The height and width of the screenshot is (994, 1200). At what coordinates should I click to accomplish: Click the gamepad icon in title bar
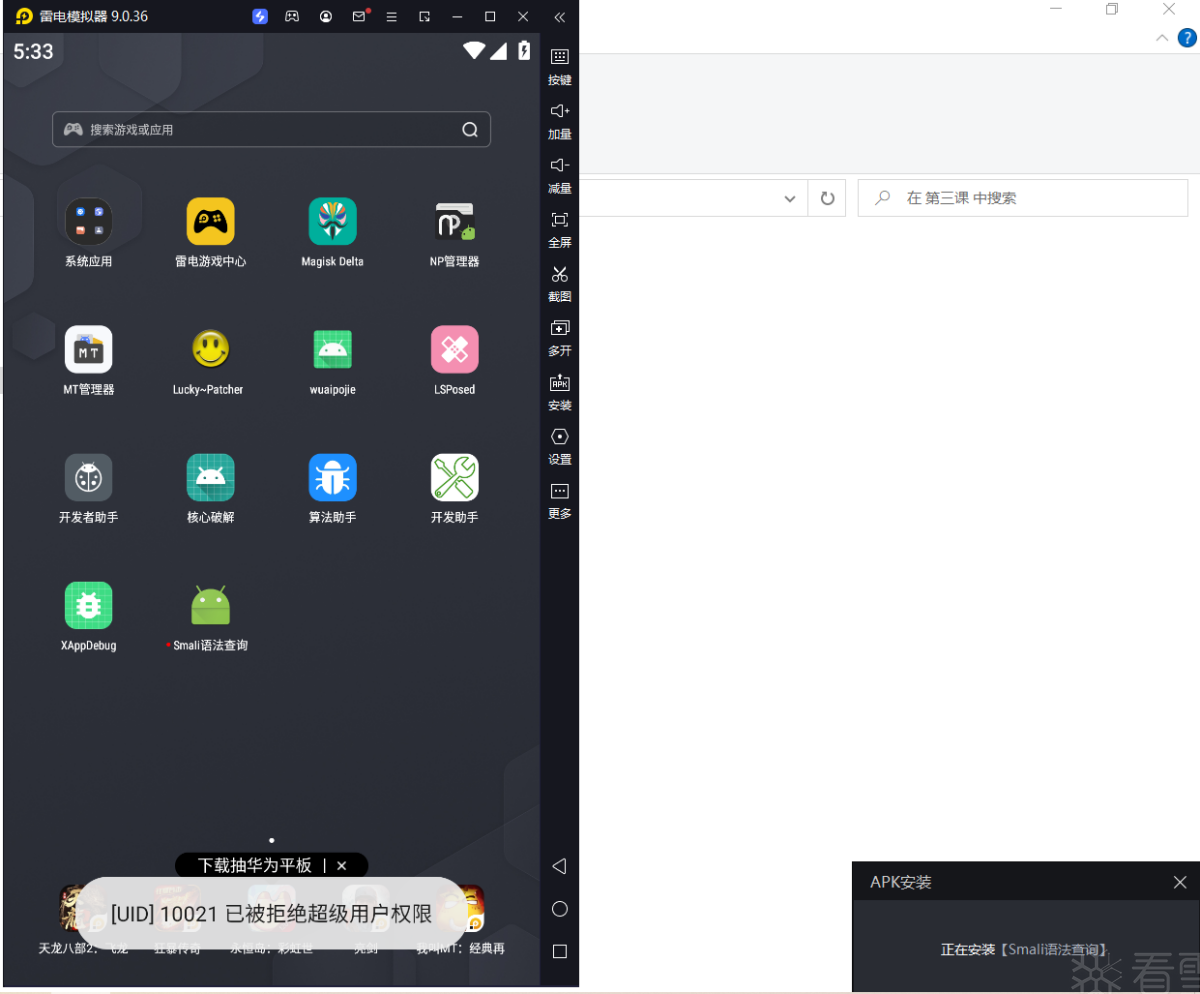292,17
